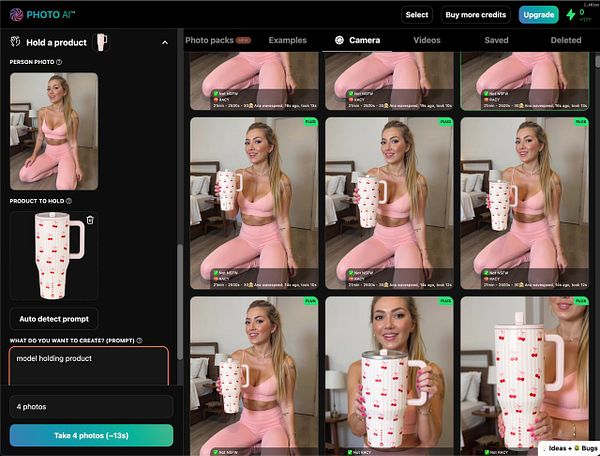Click Not NSFW checkmark on third middle-row photo
The height and width of the screenshot is (456, 600).
click(x=486, y=272)
